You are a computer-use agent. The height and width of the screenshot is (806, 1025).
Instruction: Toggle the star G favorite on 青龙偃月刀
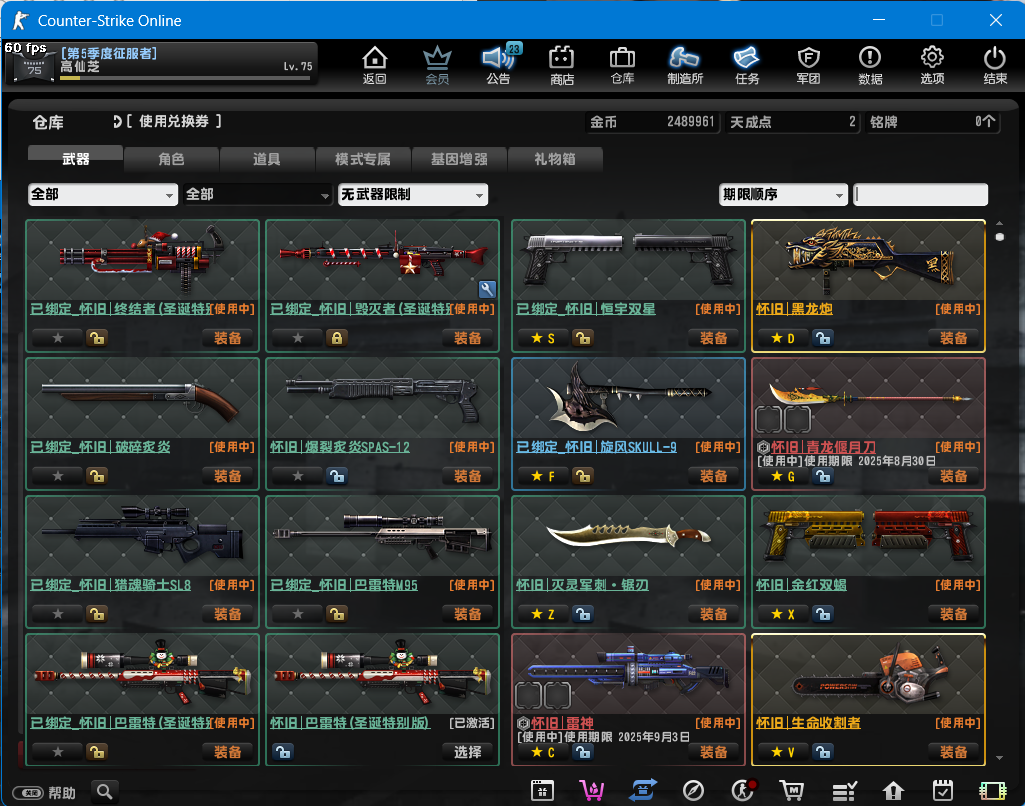[782, 476]
